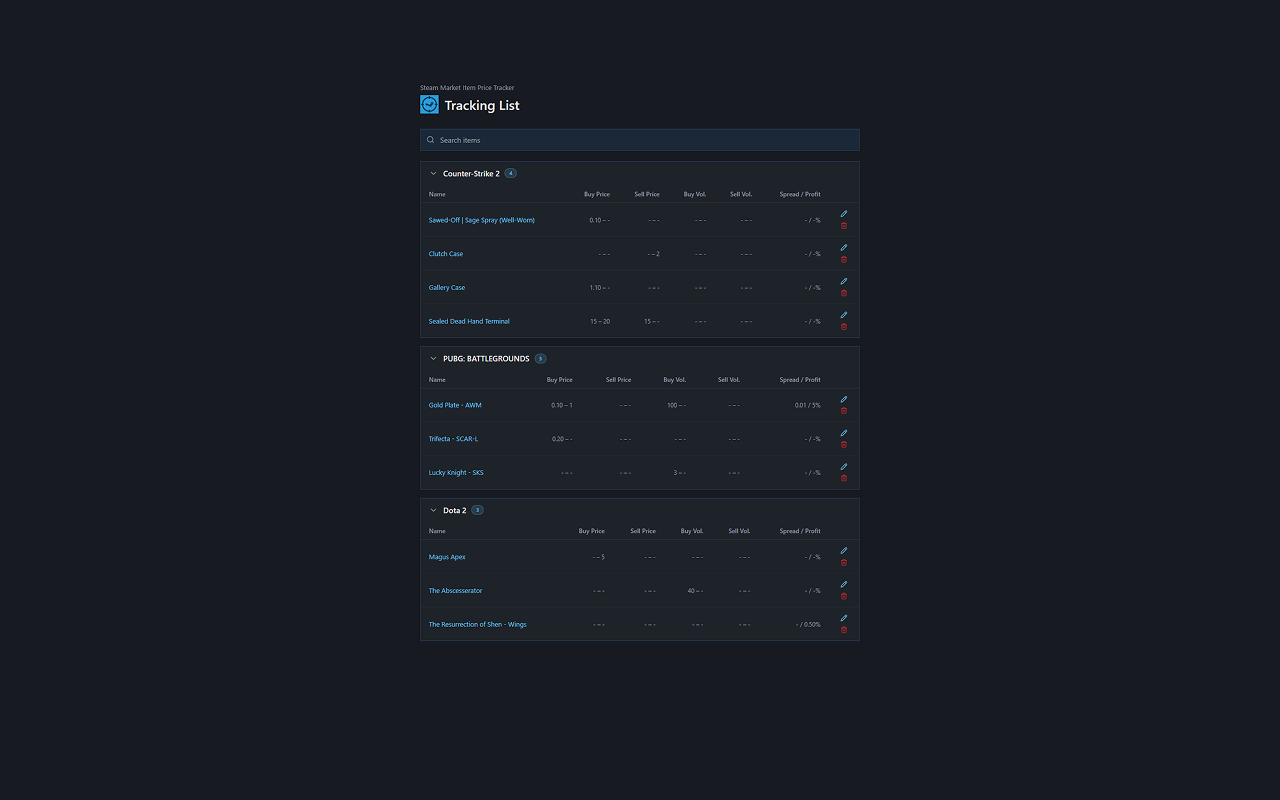
Task: Click the 0.01 / 5% spread value
Action: tap(808, 405)
